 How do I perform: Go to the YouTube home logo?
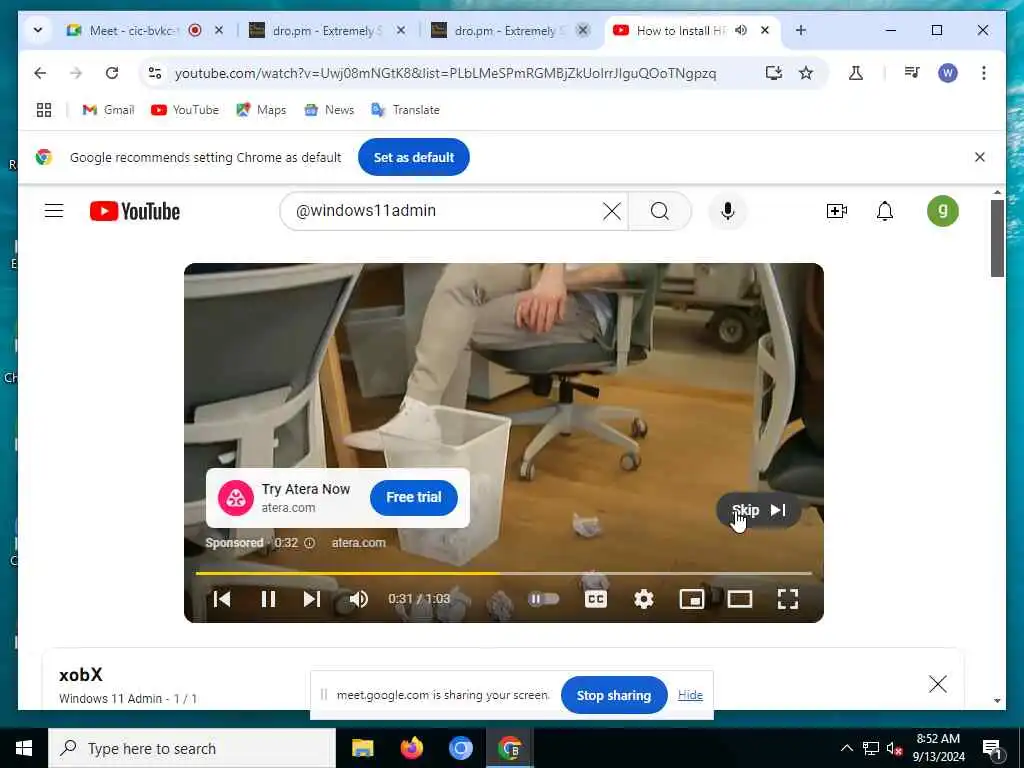(x=135, y=211)
